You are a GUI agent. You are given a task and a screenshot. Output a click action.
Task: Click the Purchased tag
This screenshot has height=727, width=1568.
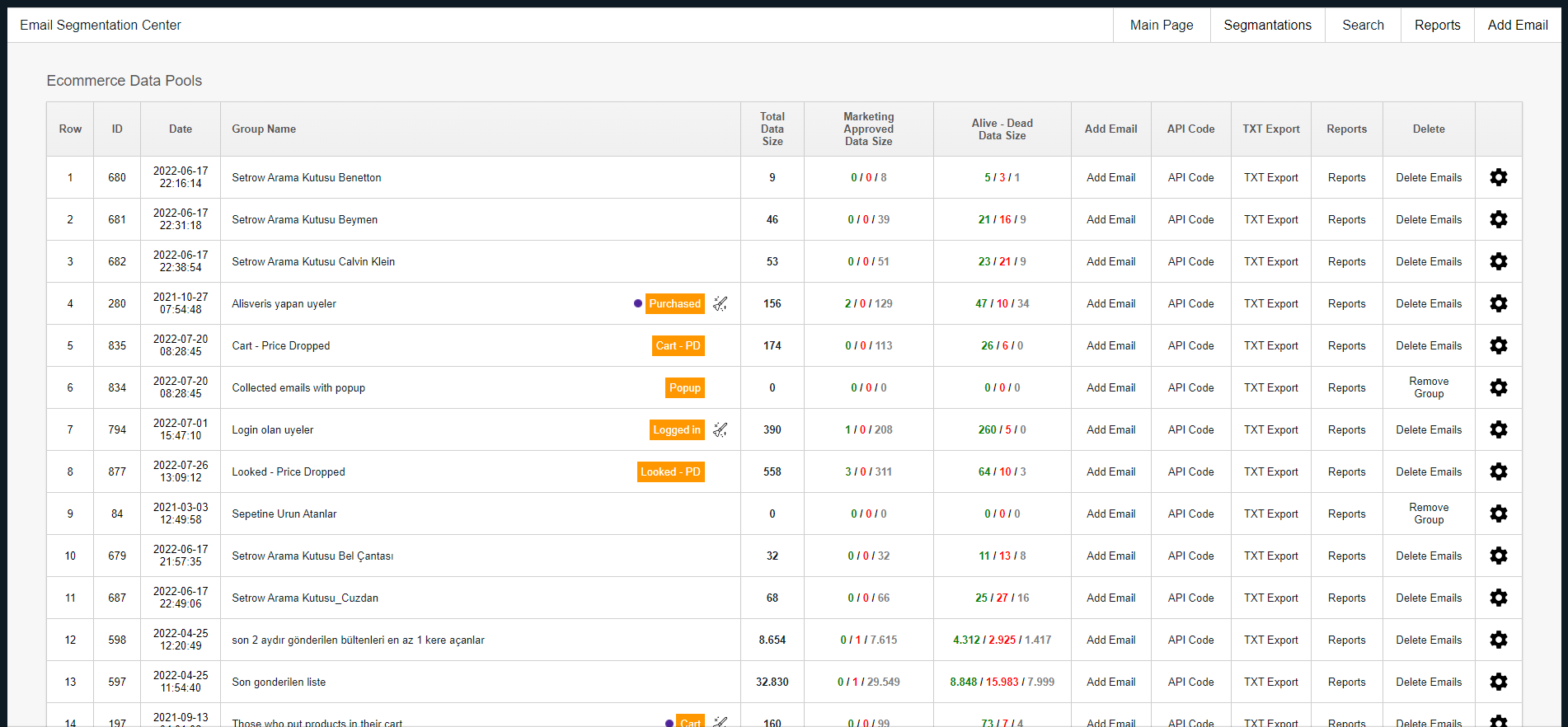pyautogui.click(x=675, y=303)
